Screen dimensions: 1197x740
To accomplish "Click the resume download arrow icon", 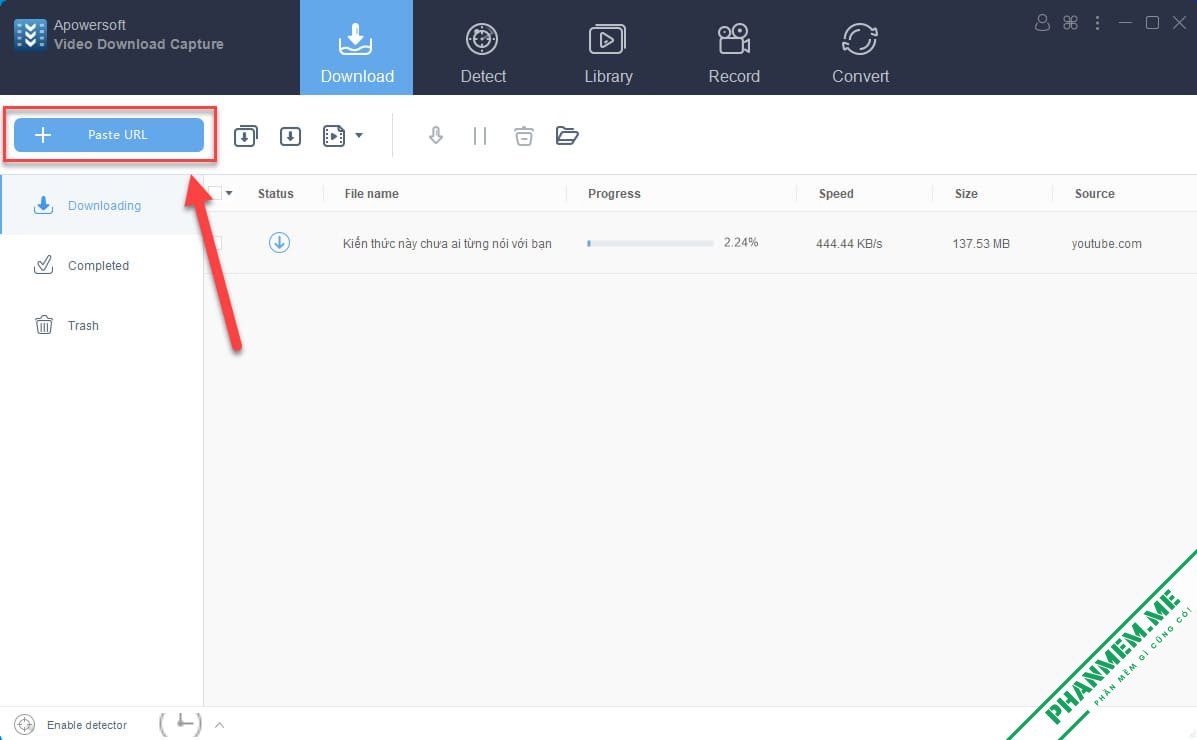I will pos(435,136).
